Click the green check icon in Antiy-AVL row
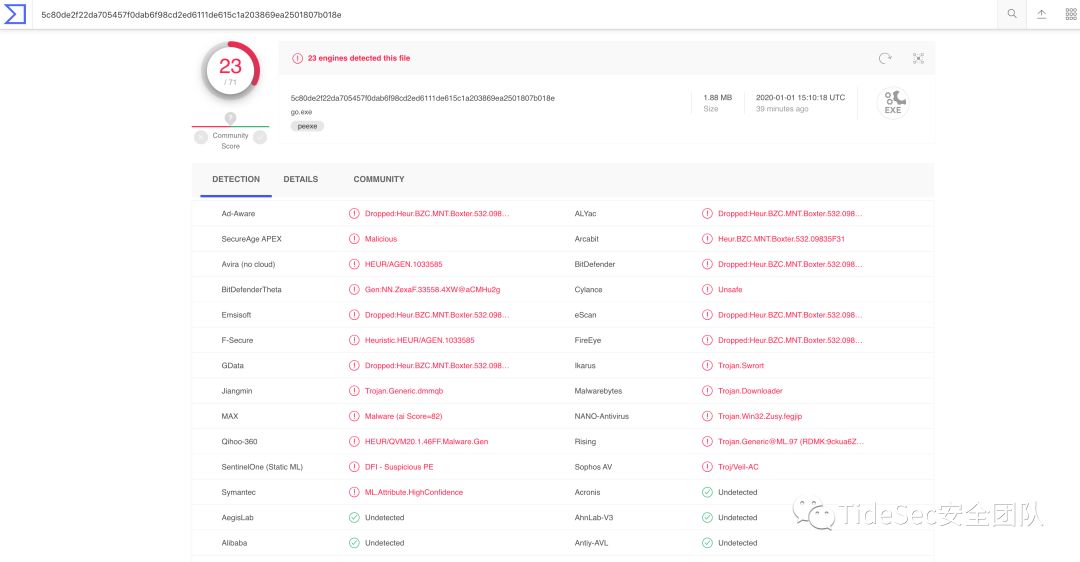The image size is (1080, 562). pyautogui.click(x=707, y=543)
